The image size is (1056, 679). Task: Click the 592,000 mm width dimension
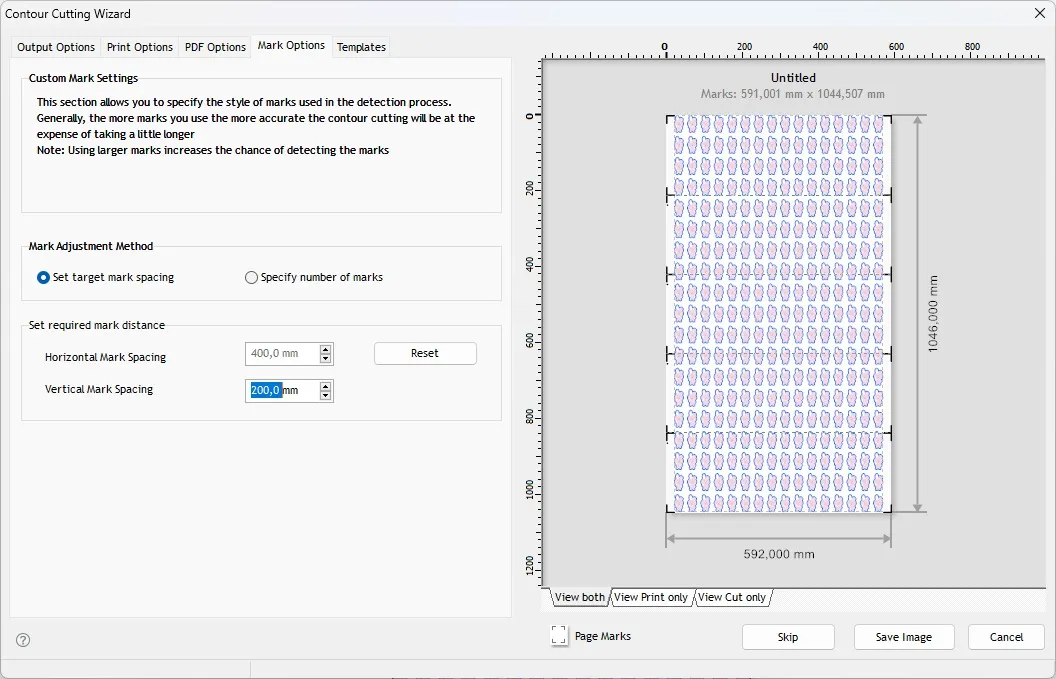779,554
